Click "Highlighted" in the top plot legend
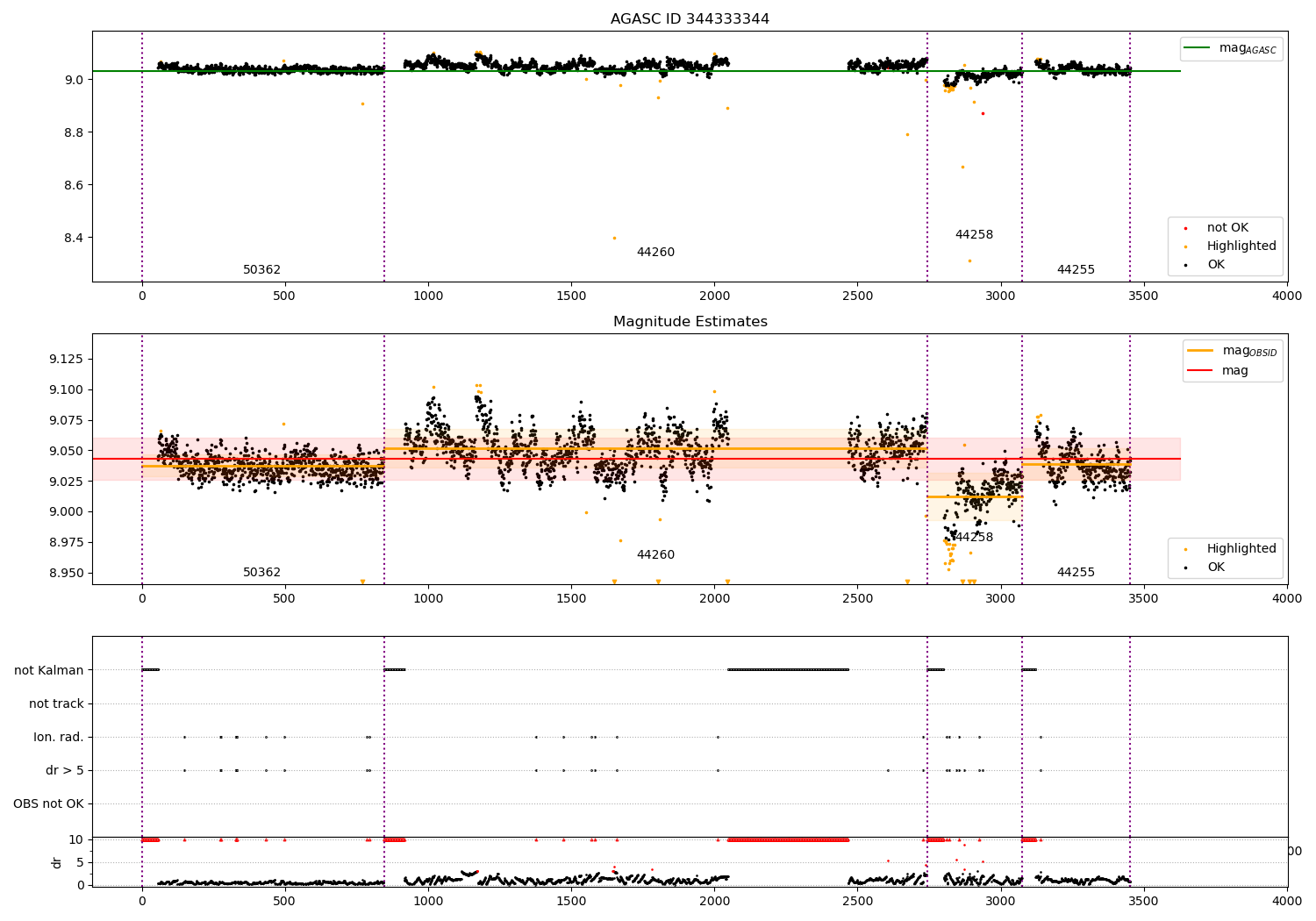Viewport: 1316px width, 921px height. [1241, 246]
